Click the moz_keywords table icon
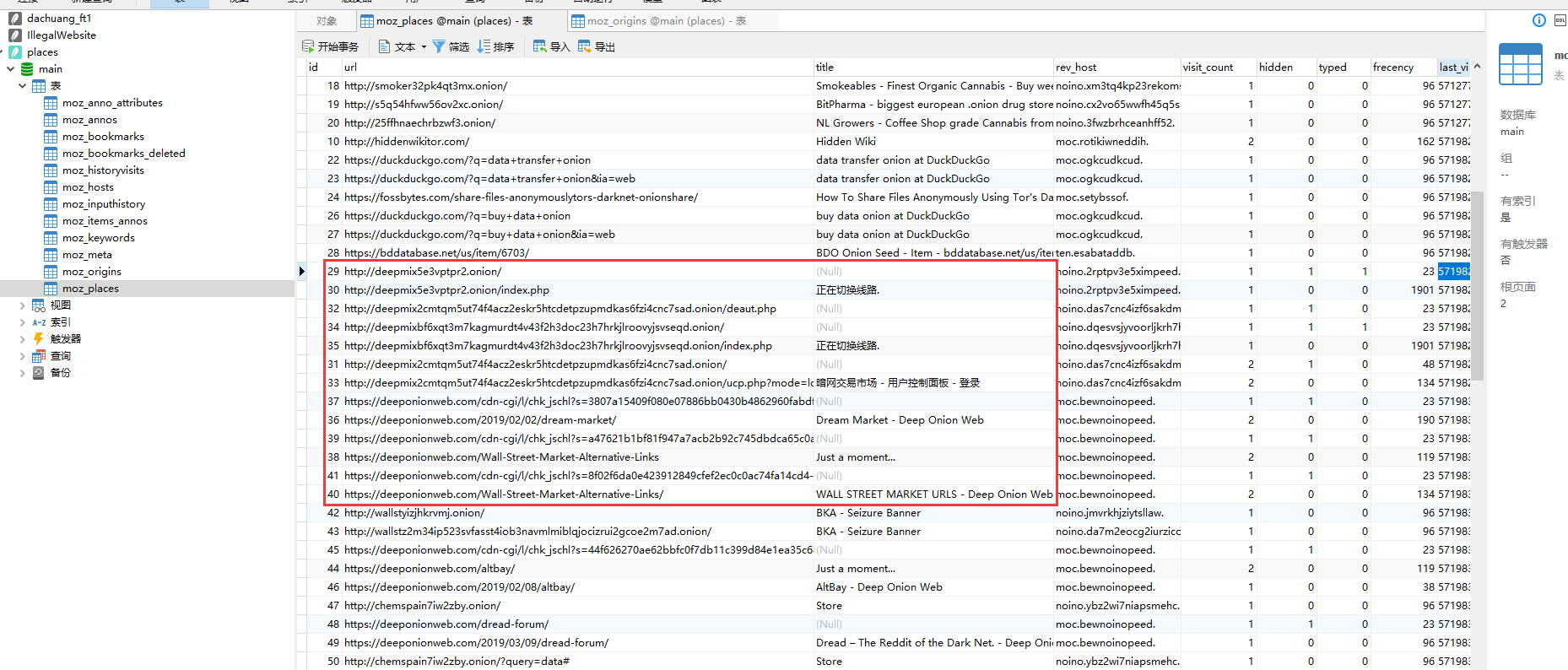 tap(51, 237)
